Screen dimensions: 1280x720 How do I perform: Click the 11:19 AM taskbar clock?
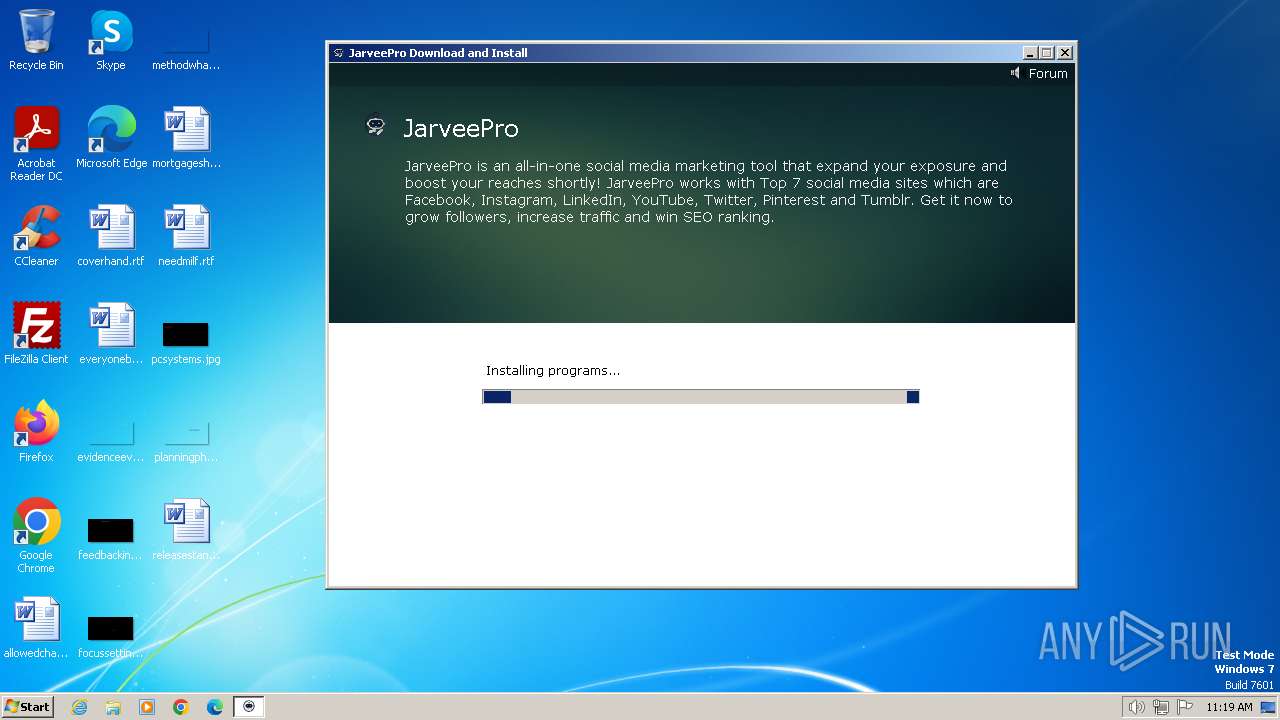pos(1229,707)
